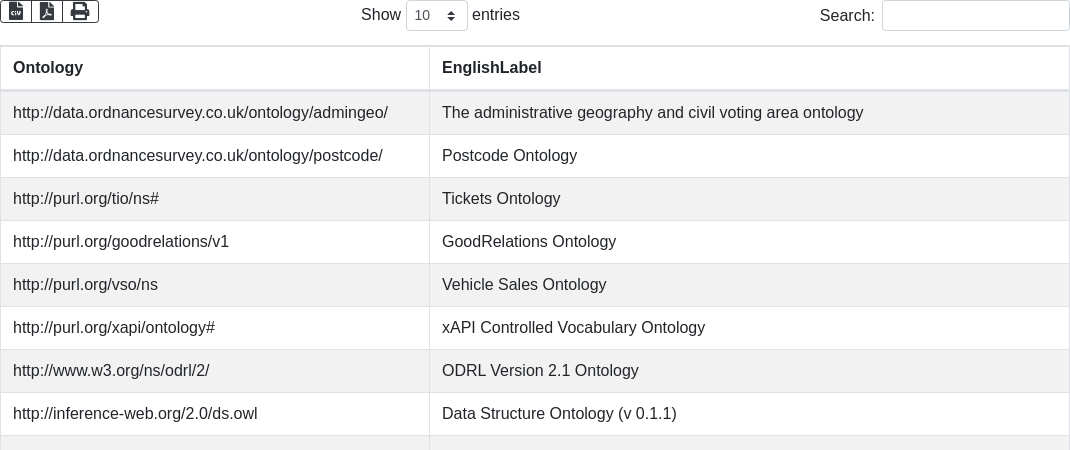The width and height of the screenshot is (1070, 450).
Task: Click the Tickets Ontology label
Action: pyautogui.click(x=501, y=199)
